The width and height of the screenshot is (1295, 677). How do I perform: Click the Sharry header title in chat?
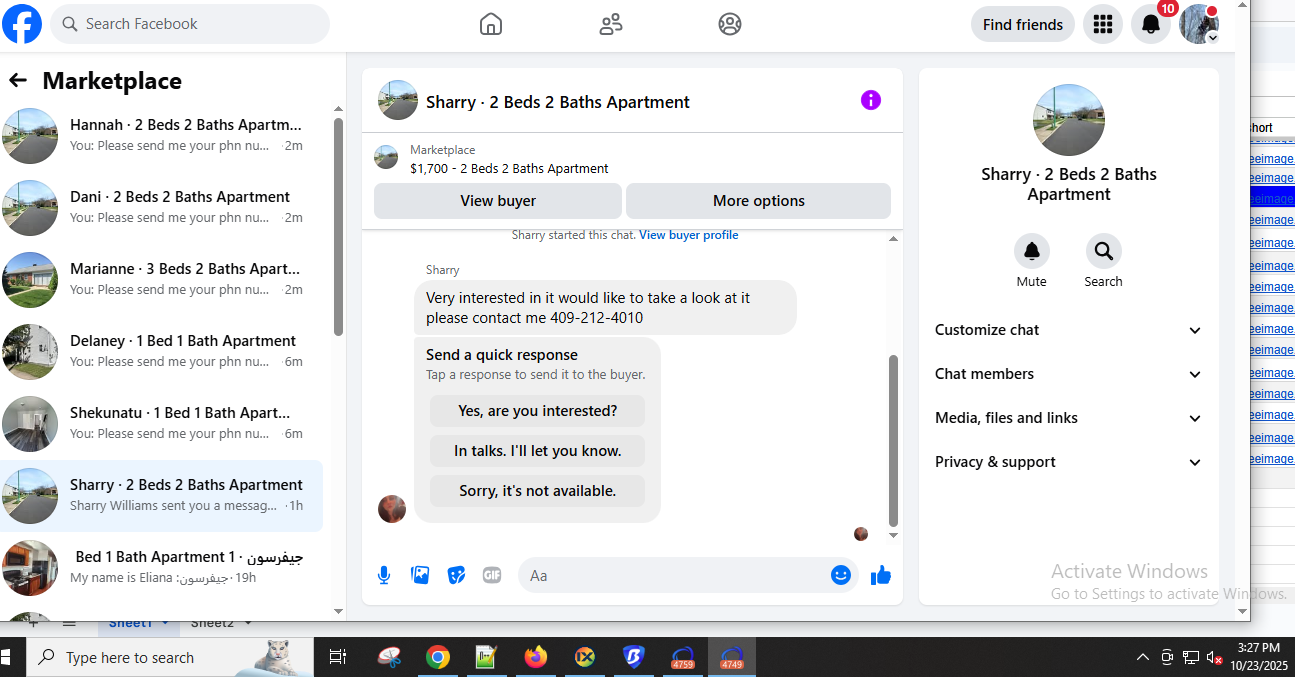pos(558,102)
